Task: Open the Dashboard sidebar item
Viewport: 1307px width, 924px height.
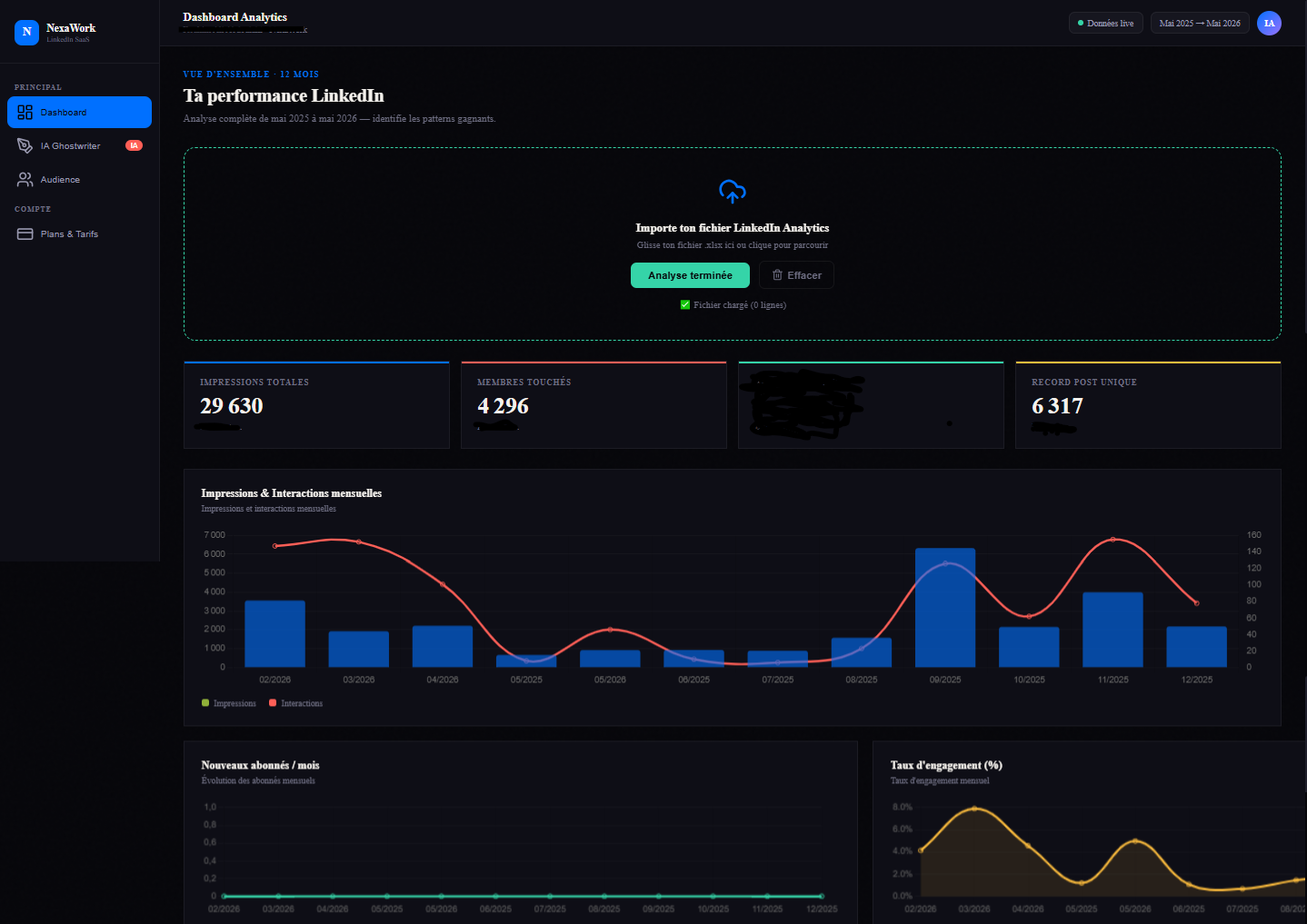Action: coord(79,113)
